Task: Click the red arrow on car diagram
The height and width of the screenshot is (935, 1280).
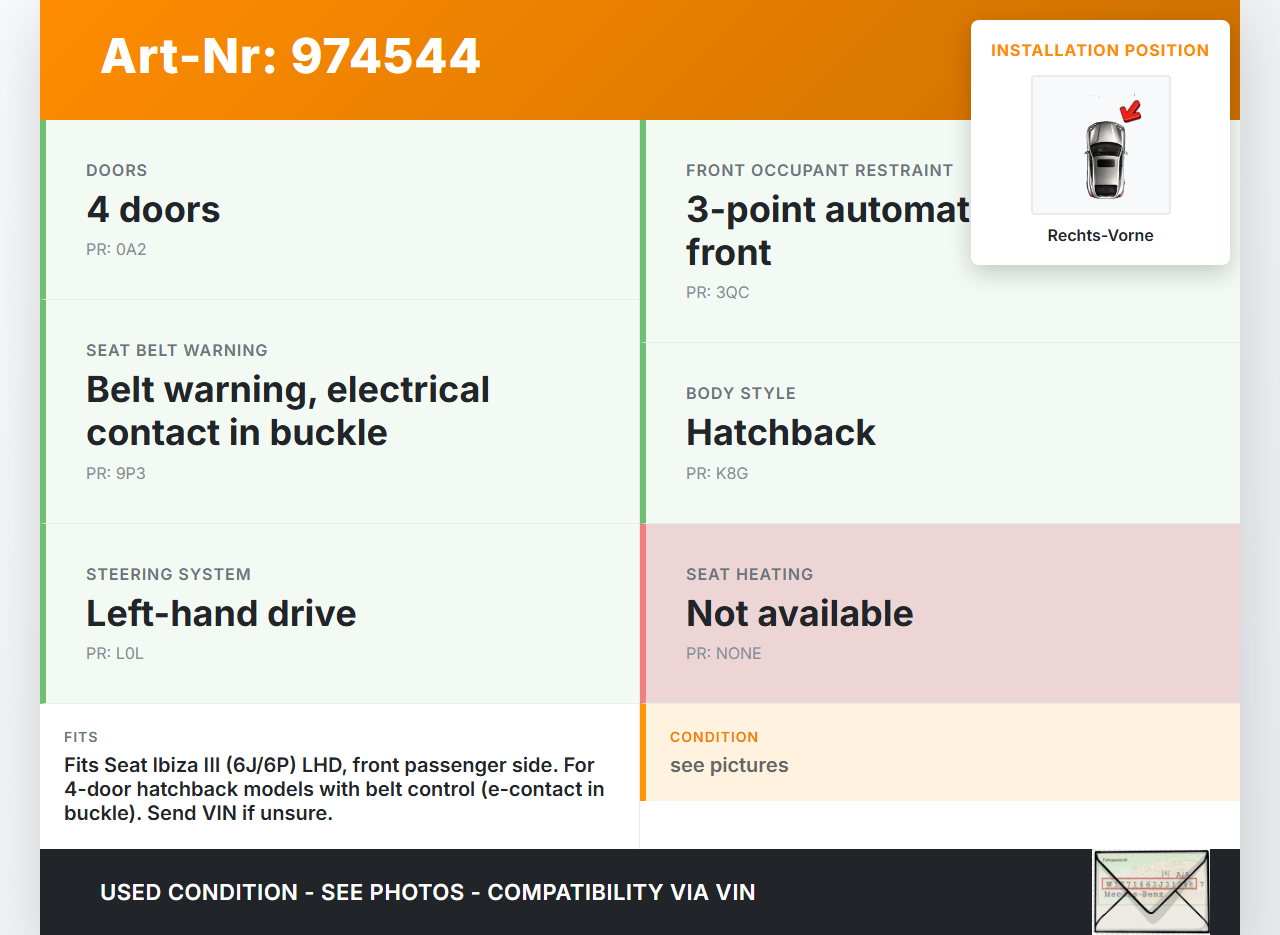Action: point(1131,110)
